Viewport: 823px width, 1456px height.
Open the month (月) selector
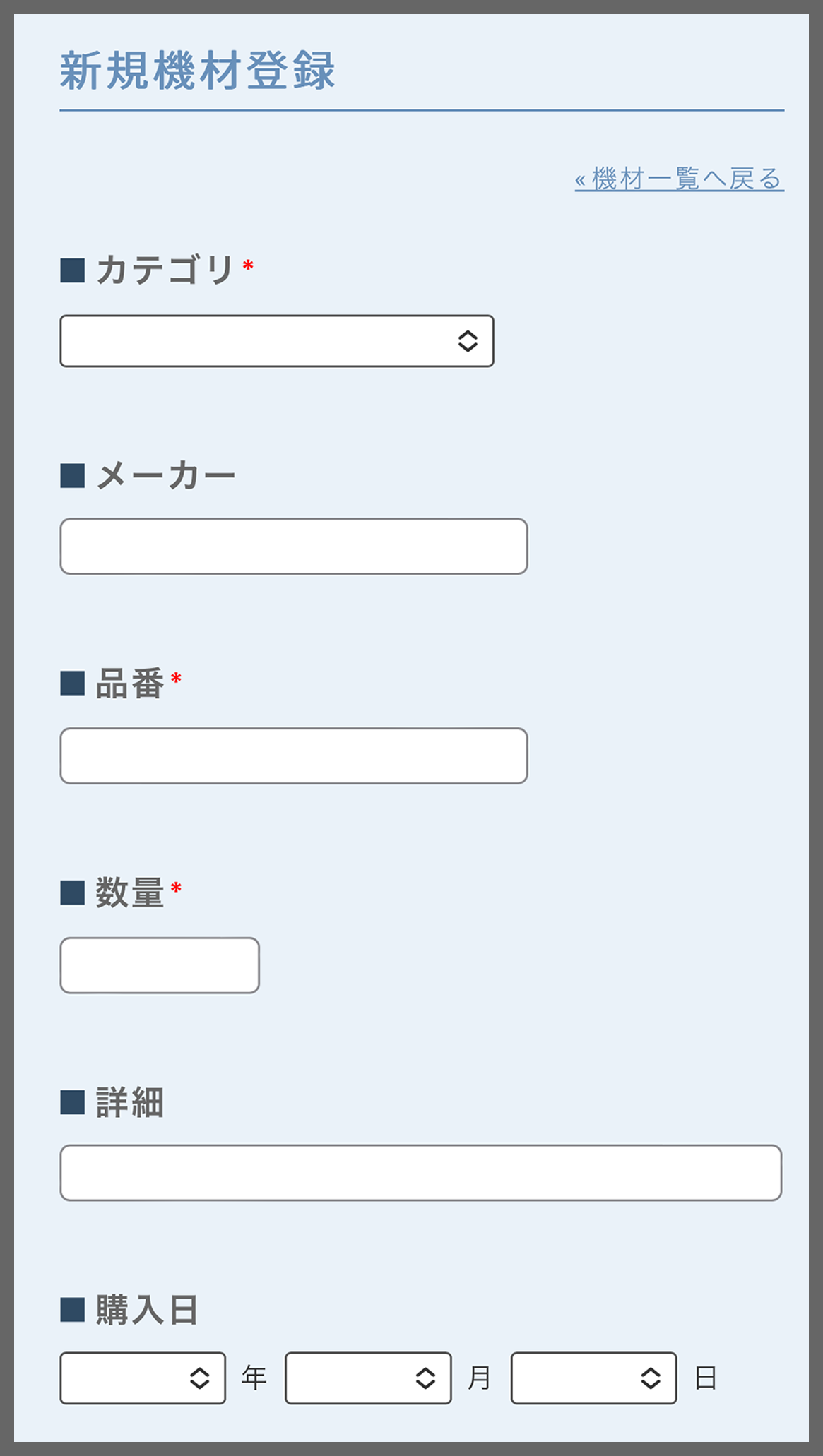point(367,1376)
